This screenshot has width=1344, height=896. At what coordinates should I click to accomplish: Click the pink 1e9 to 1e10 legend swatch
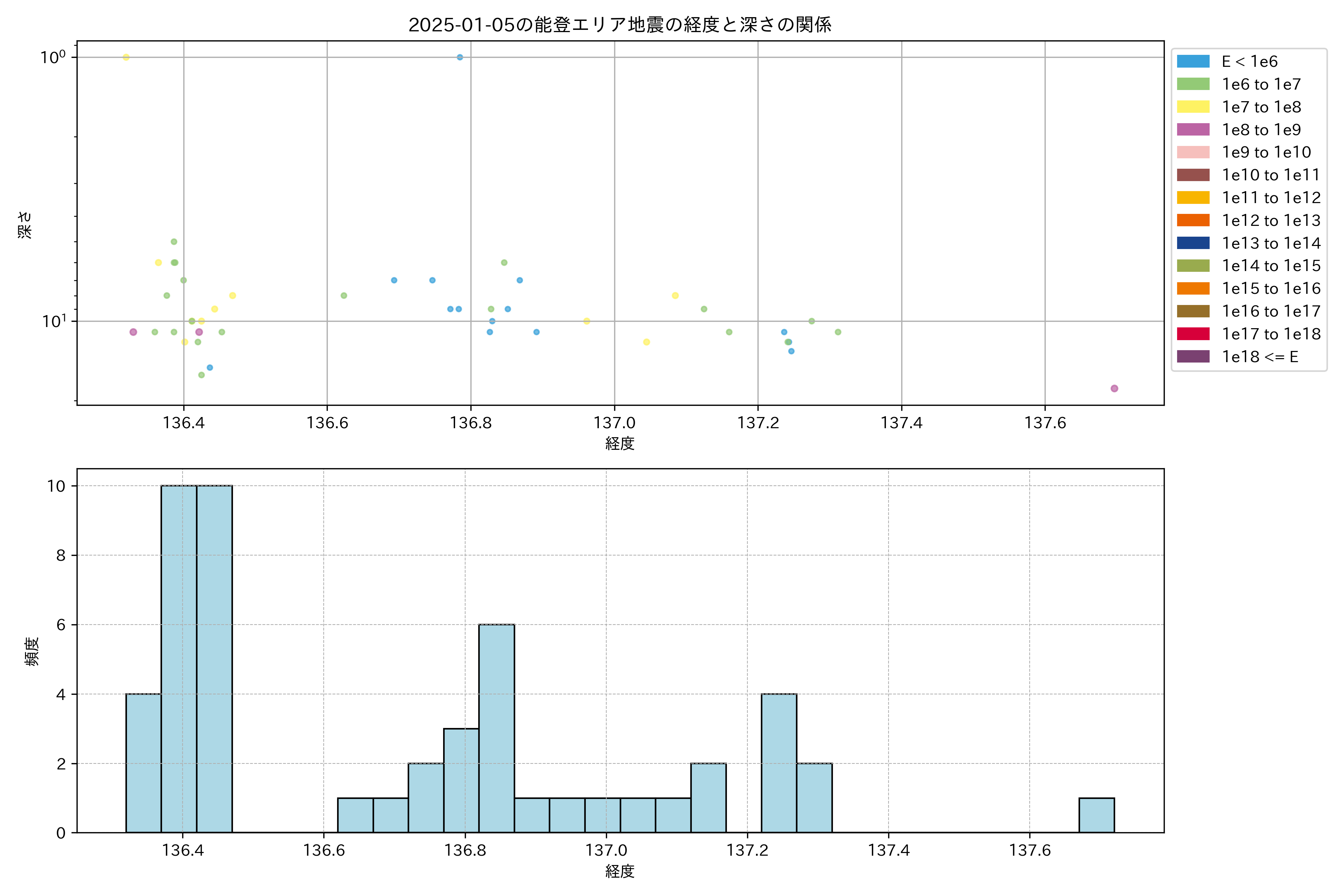point(1193,152)
